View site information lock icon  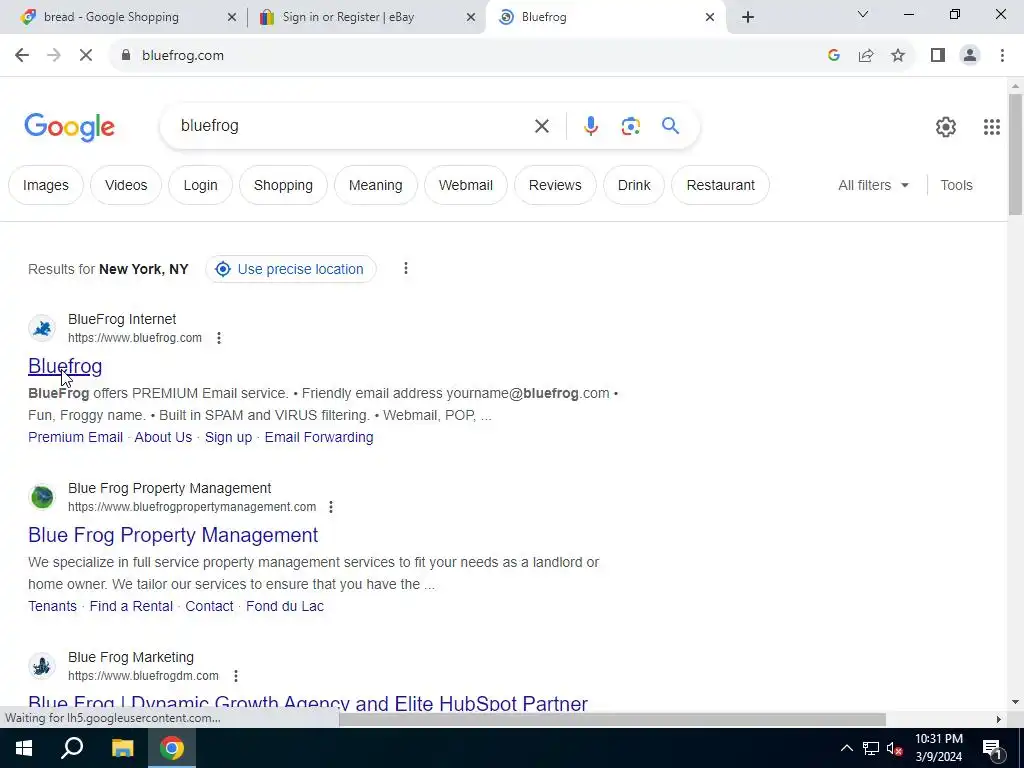pos(126,56)
